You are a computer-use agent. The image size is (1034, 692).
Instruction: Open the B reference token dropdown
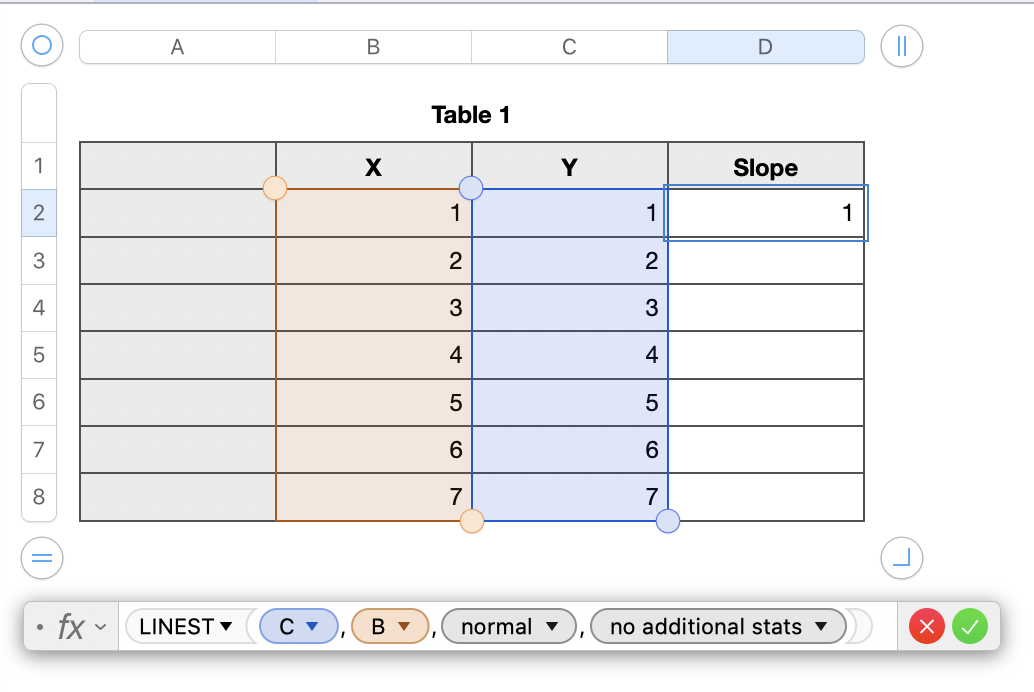click(x=404, y=627)
